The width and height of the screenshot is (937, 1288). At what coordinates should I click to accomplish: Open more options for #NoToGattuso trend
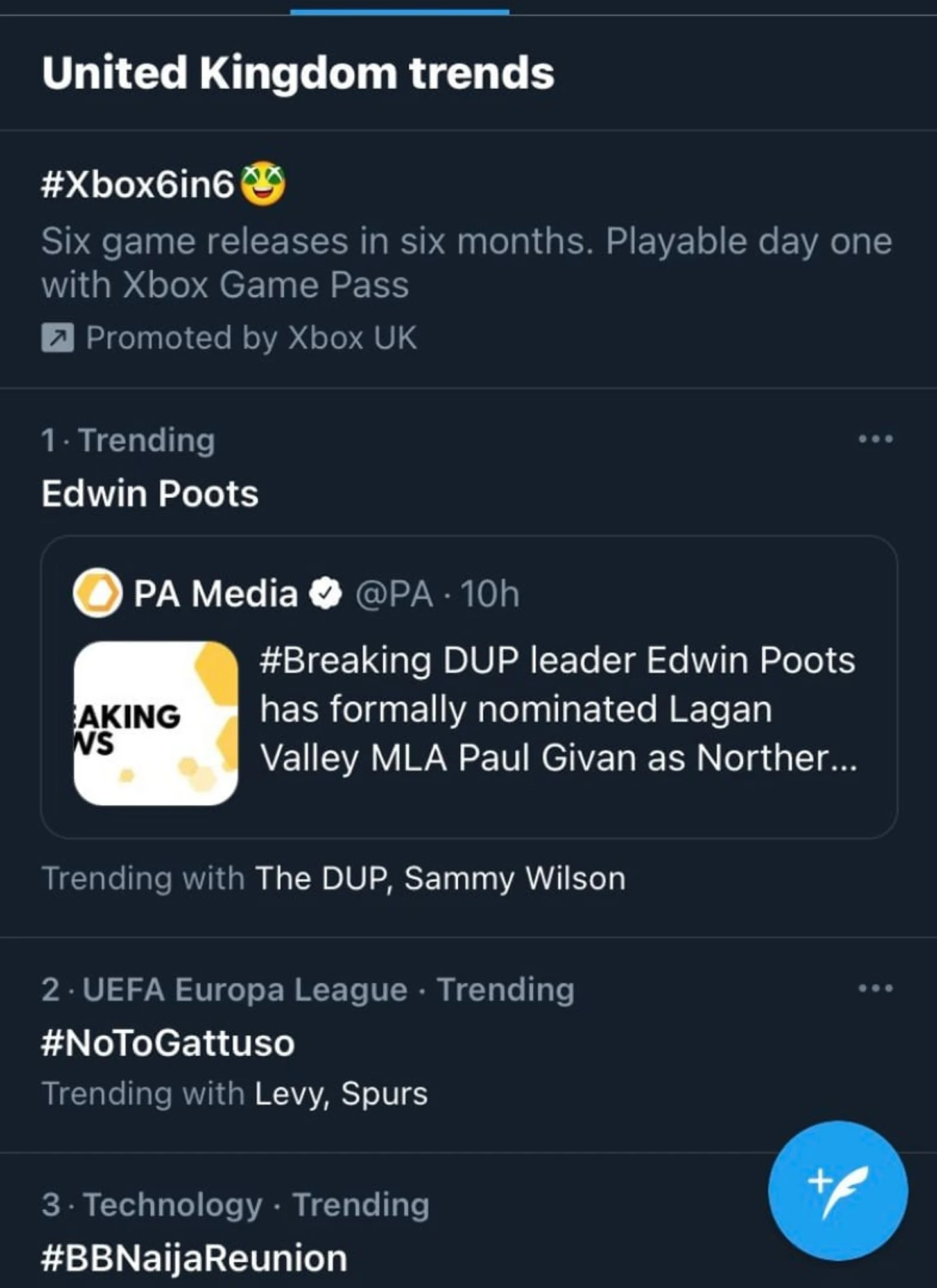(x=875, y=988)
